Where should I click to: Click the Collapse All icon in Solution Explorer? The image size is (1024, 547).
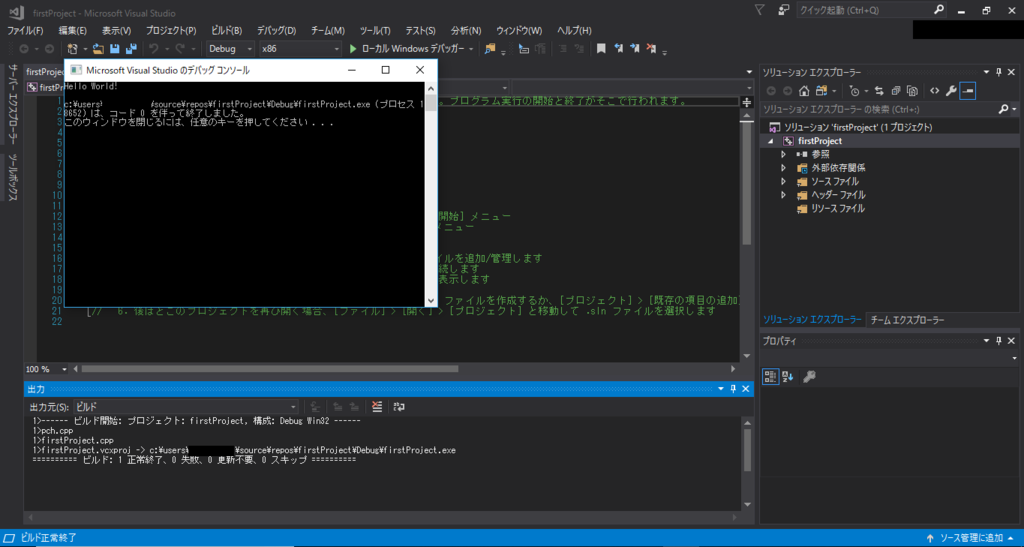(x=895, y=91)
